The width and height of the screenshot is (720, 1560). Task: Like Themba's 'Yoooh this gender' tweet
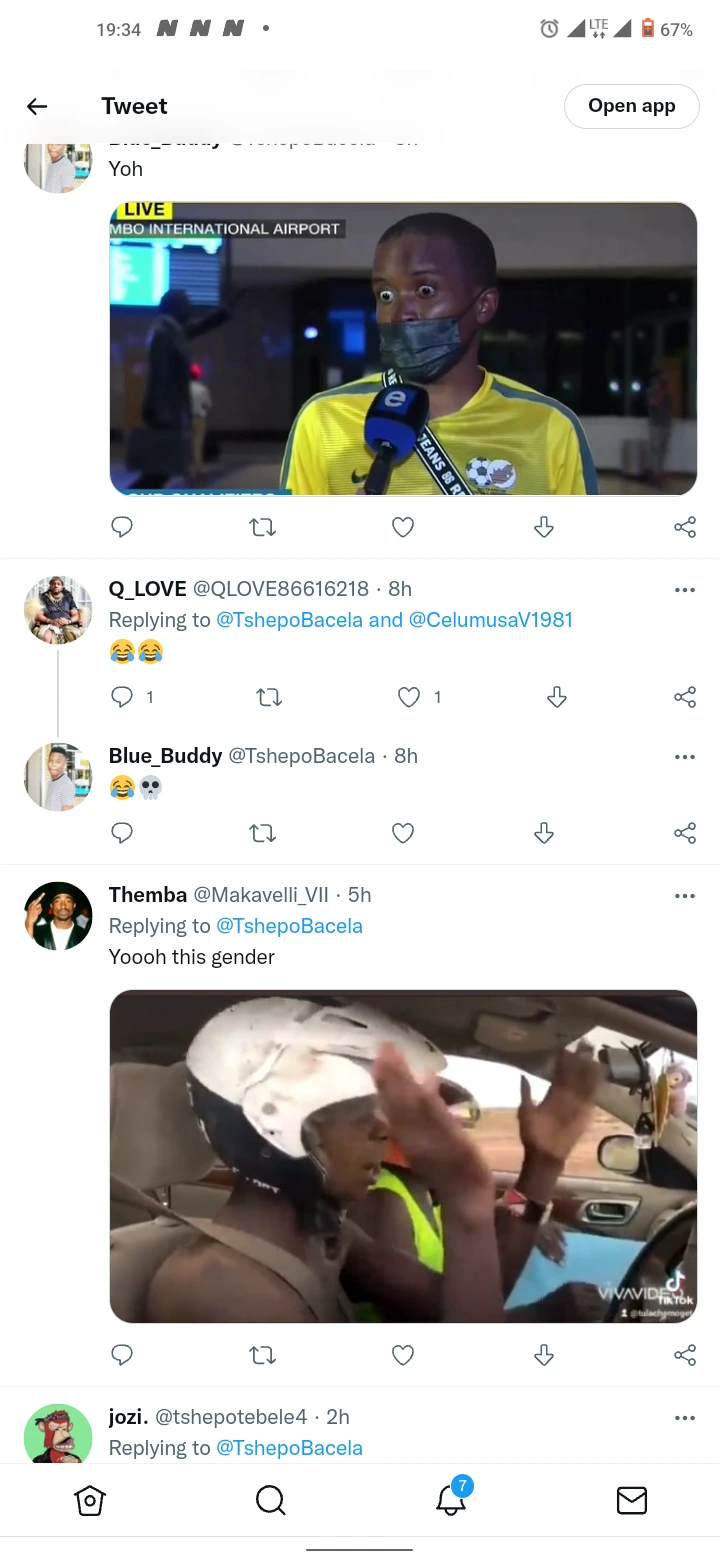(403, 1355)
